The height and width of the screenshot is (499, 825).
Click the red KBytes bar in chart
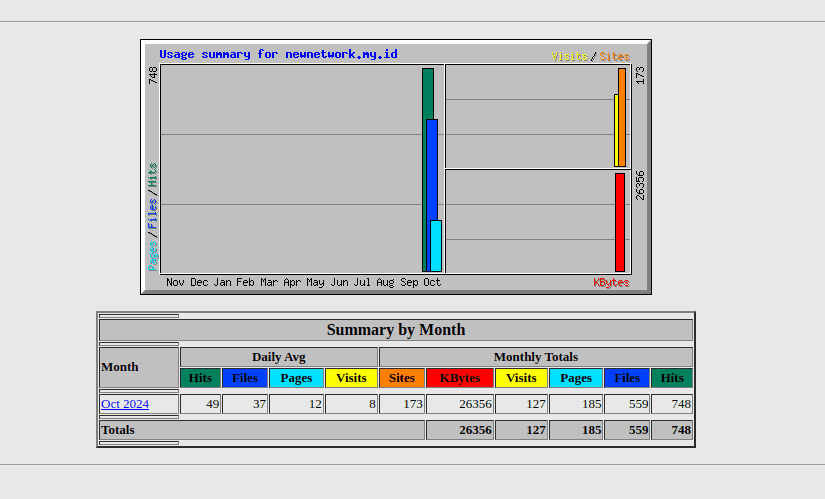click(620, 222)
